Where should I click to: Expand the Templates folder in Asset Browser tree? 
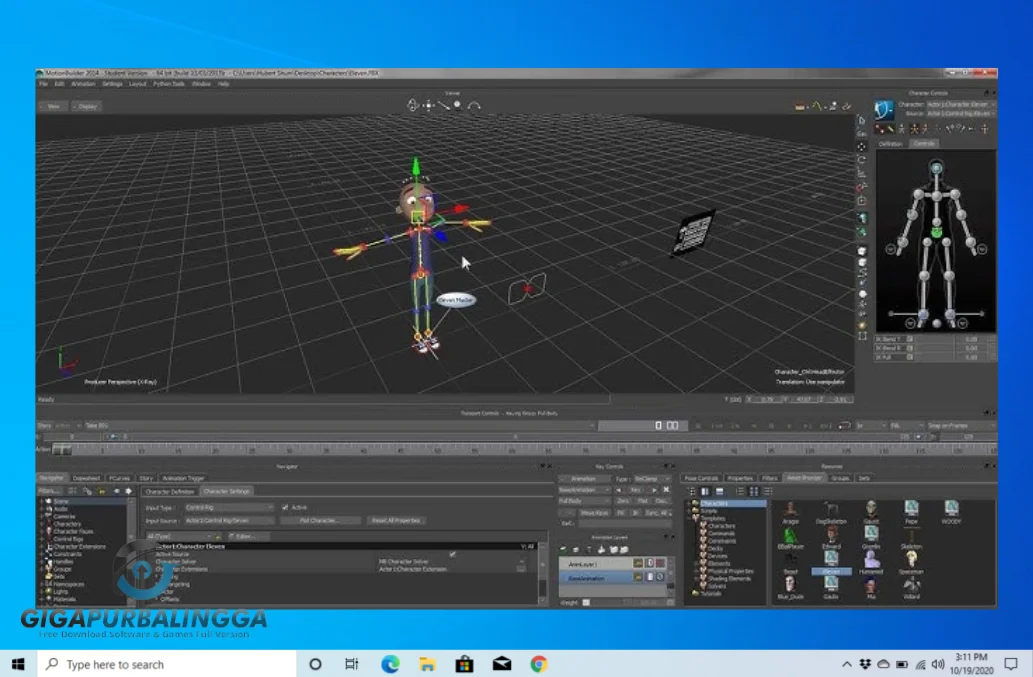(x=694, y=518)
